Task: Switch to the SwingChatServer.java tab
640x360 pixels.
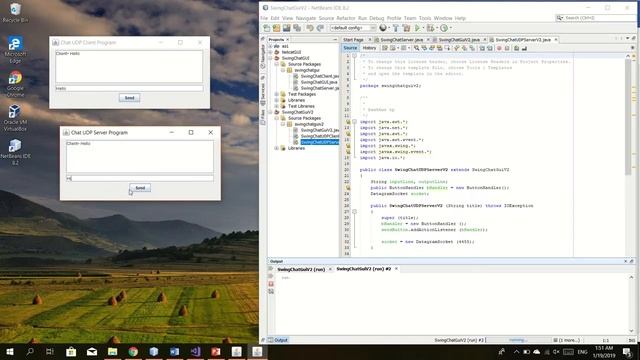Action: click(402, 40)
